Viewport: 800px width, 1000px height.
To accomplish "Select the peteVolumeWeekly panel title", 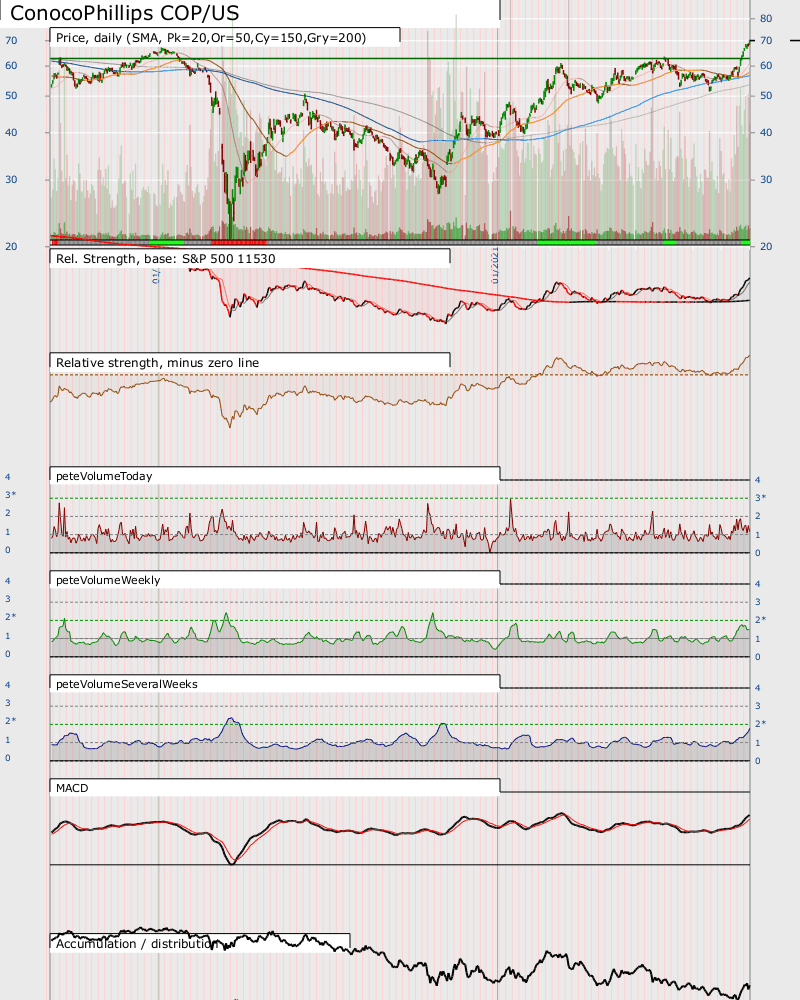I will pyautogui.click(x=108, y=580).
